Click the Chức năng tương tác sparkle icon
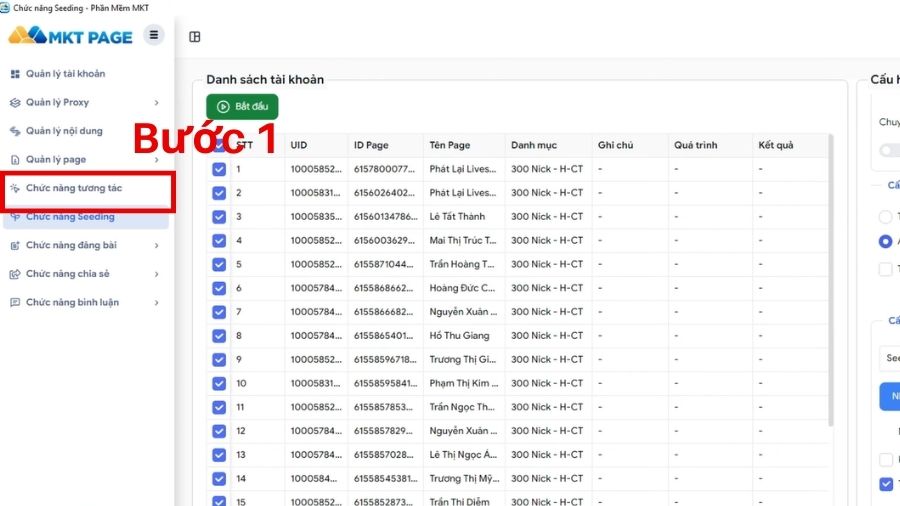The image size is (900, 506). 15,188
